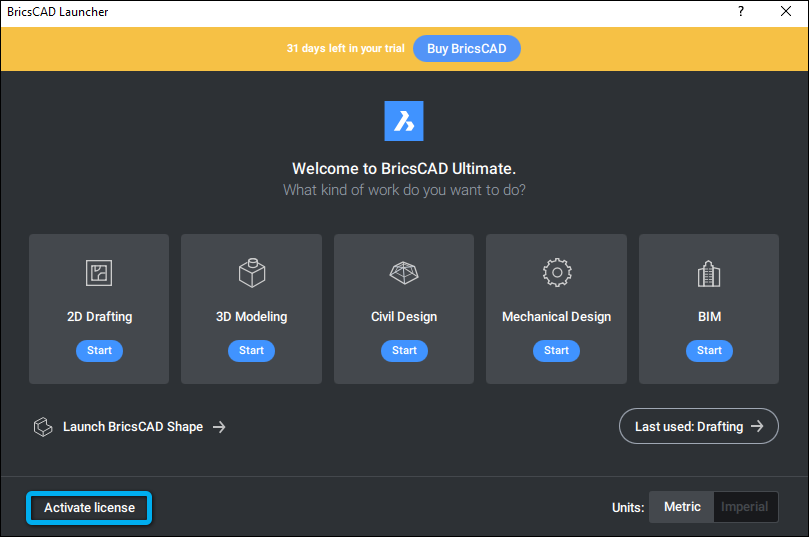
Task: Launch BricsCAD Shape via its link
Action: click(133, 427)
